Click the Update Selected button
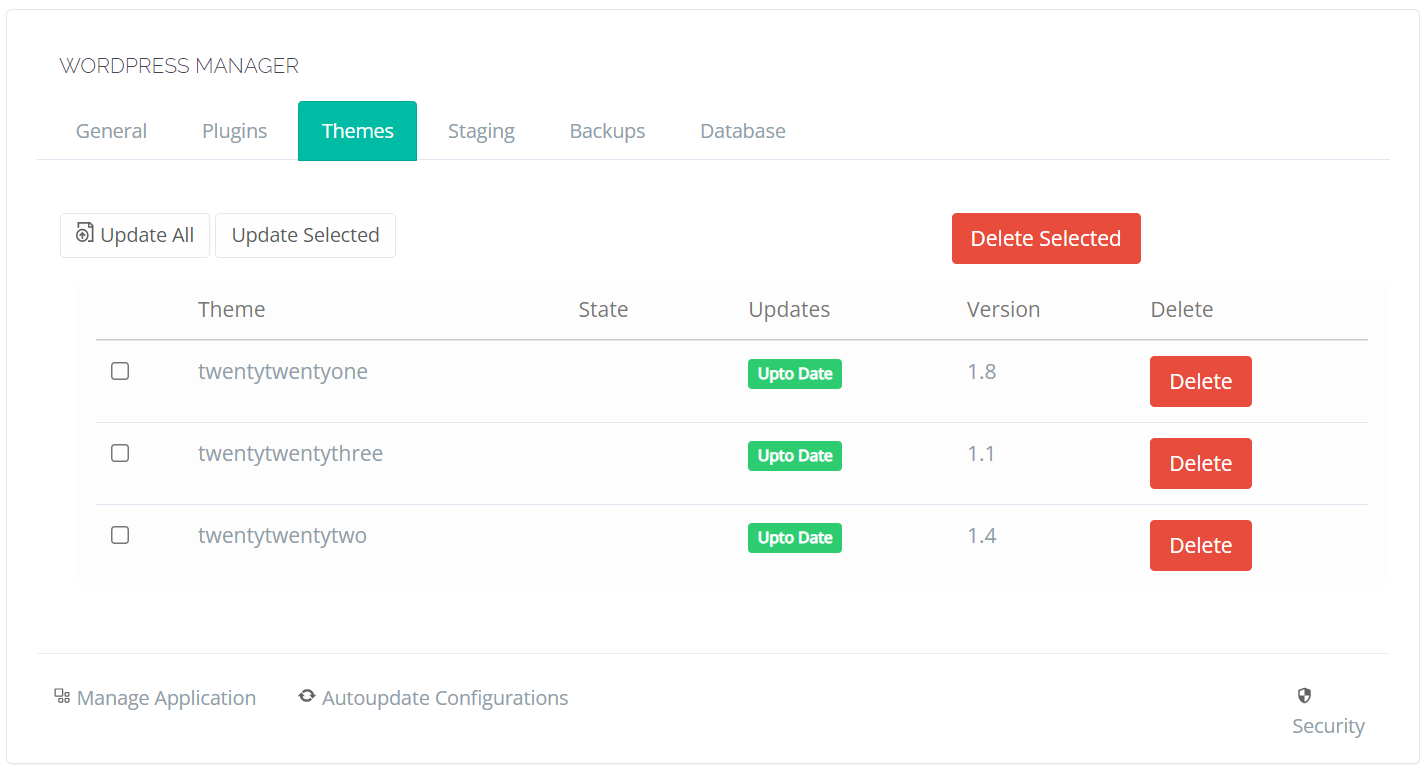The height and width of the screenshot is (772, 1420). tap(305, 235)
